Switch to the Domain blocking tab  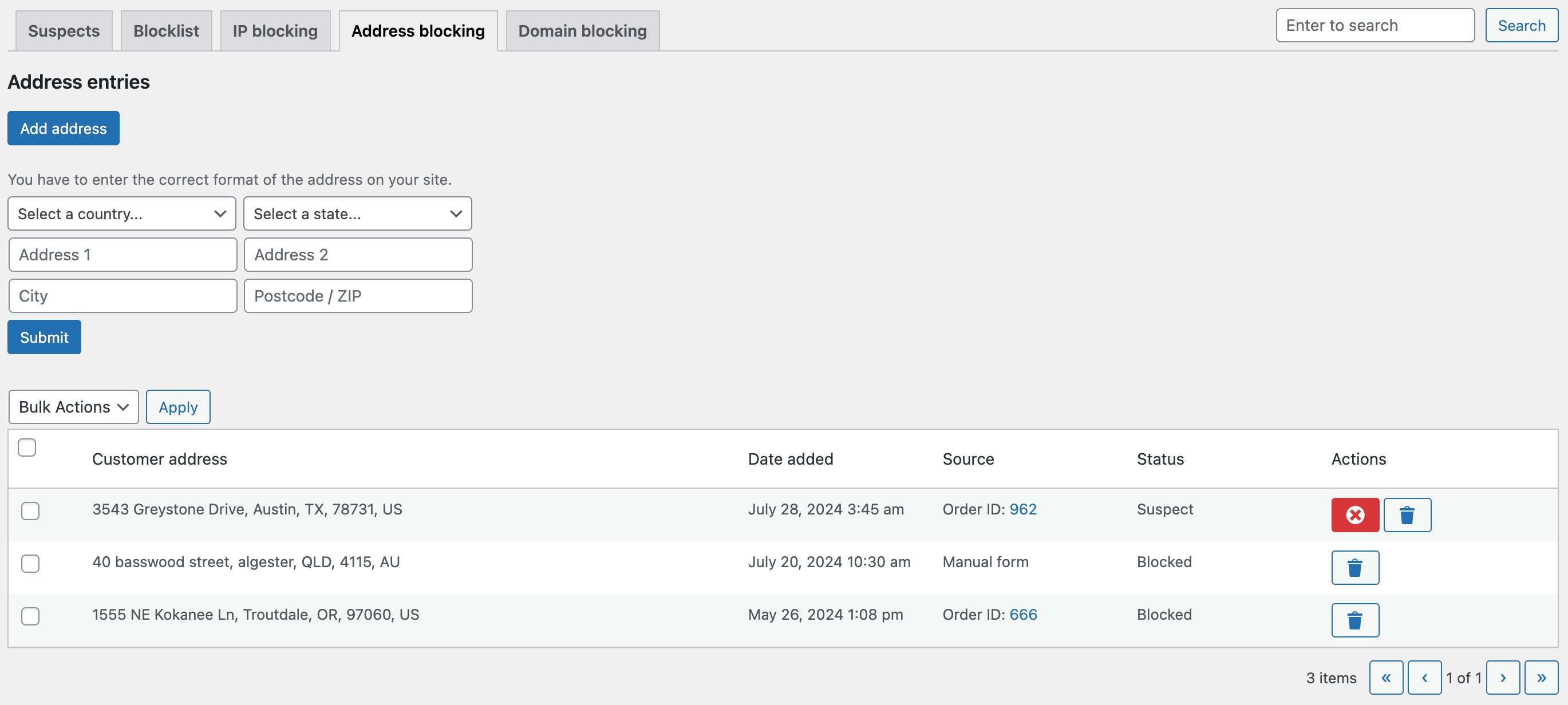[x=582, y=29]
